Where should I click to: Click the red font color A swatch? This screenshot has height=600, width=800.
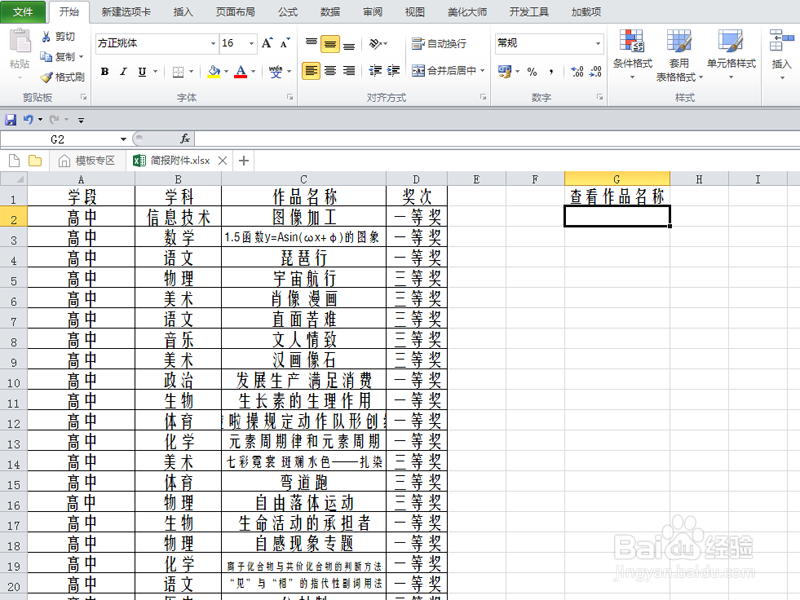point(240,72)
